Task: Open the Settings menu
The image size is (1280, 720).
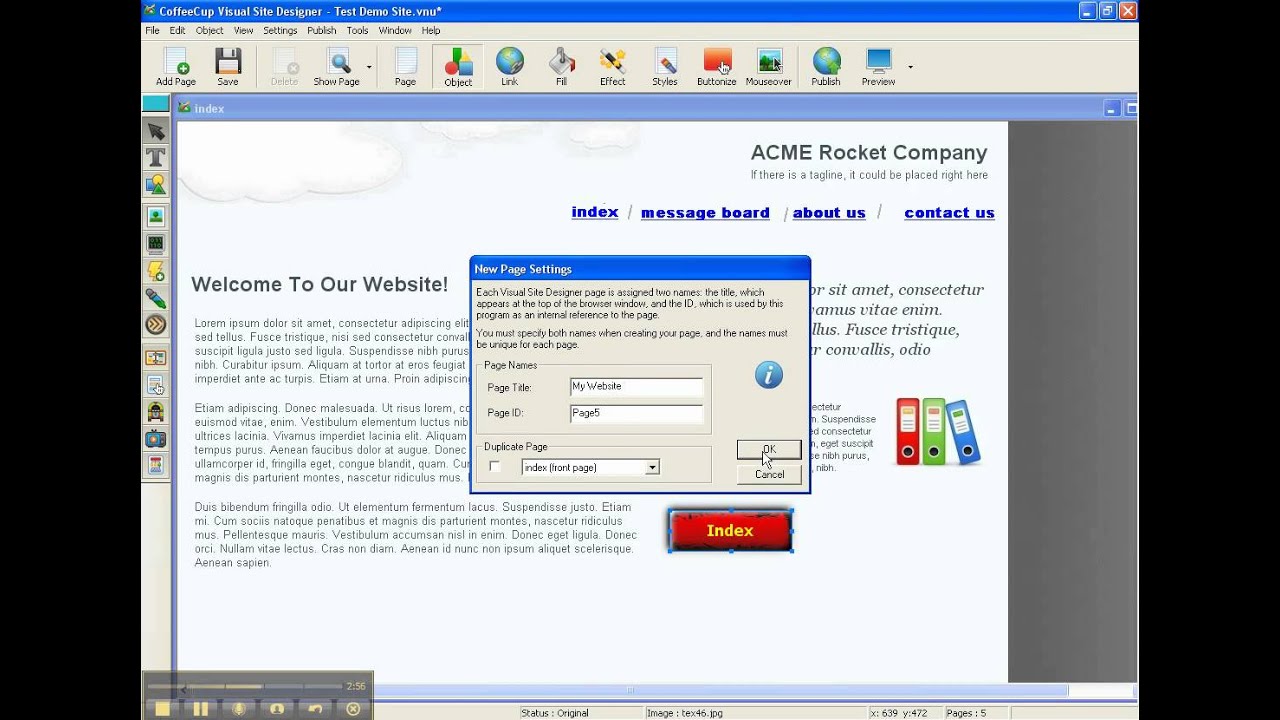Action: (x=280, y=30)
